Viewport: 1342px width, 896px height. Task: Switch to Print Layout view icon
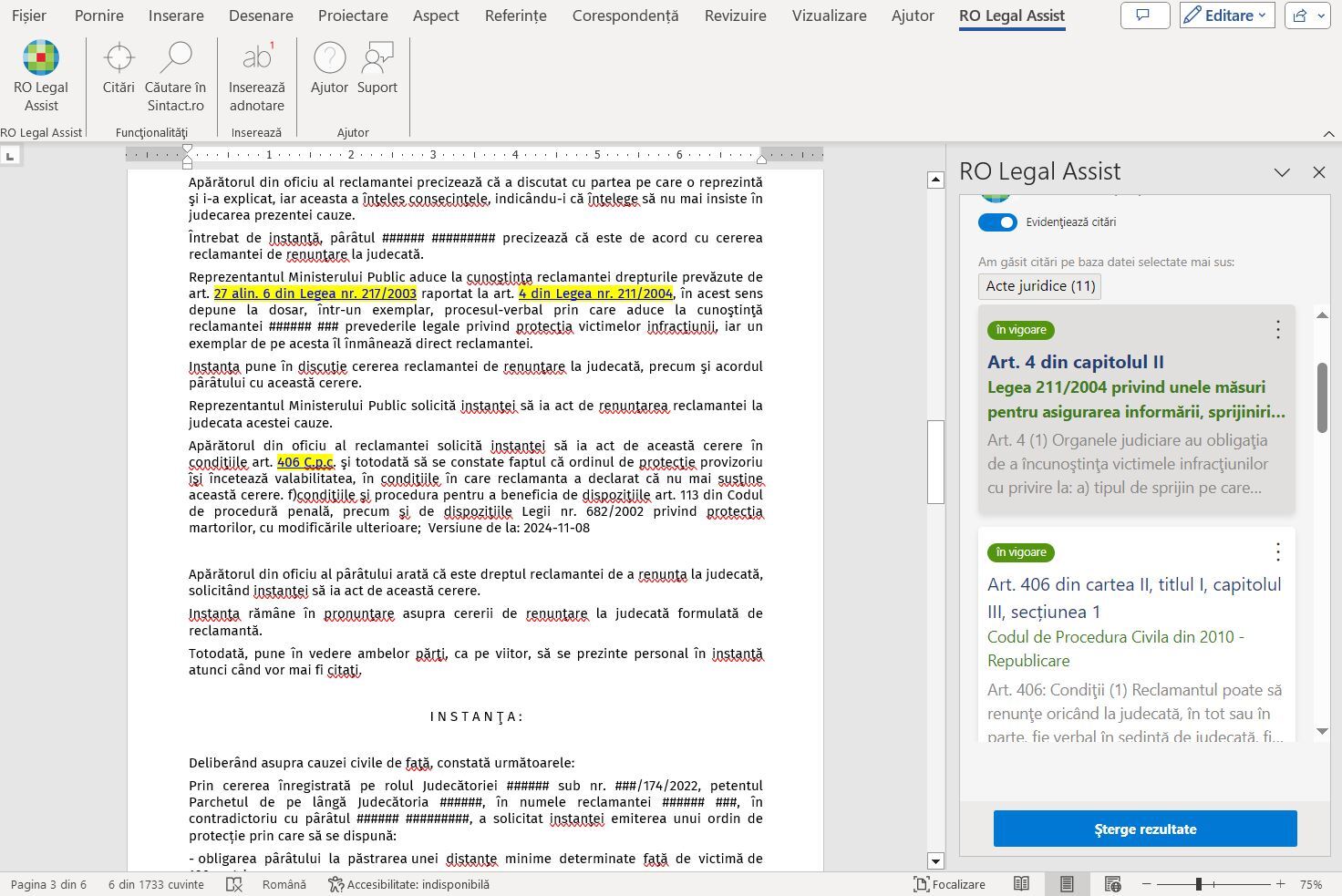pyautogui.click(x=1067, y=884)
